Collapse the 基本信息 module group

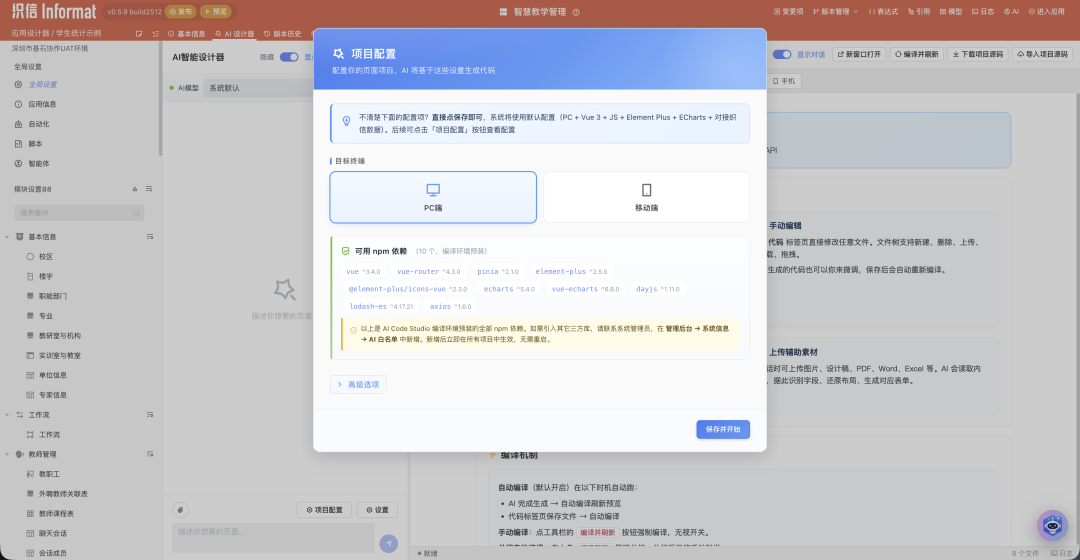[8, 237]
